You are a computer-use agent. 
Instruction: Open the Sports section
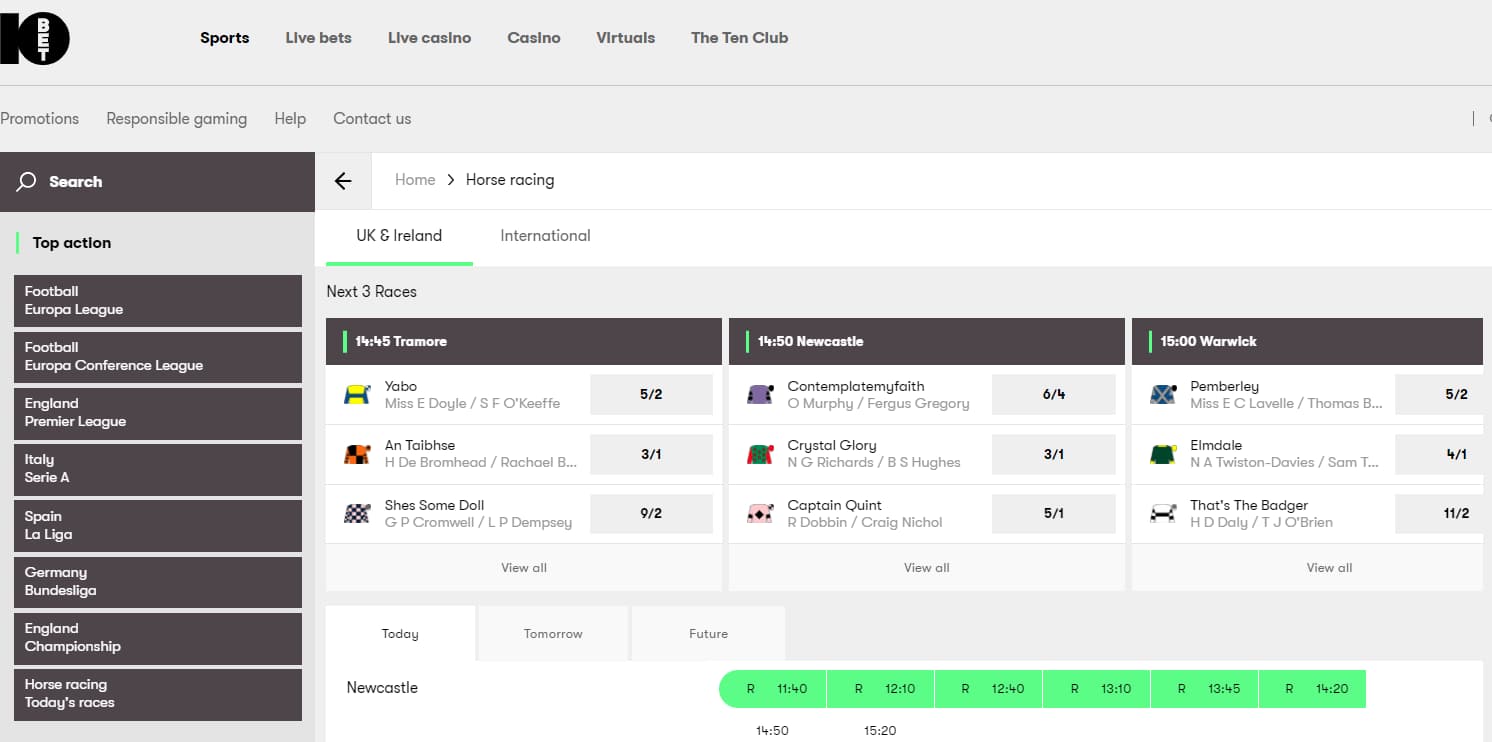click(x=225, y=38)
